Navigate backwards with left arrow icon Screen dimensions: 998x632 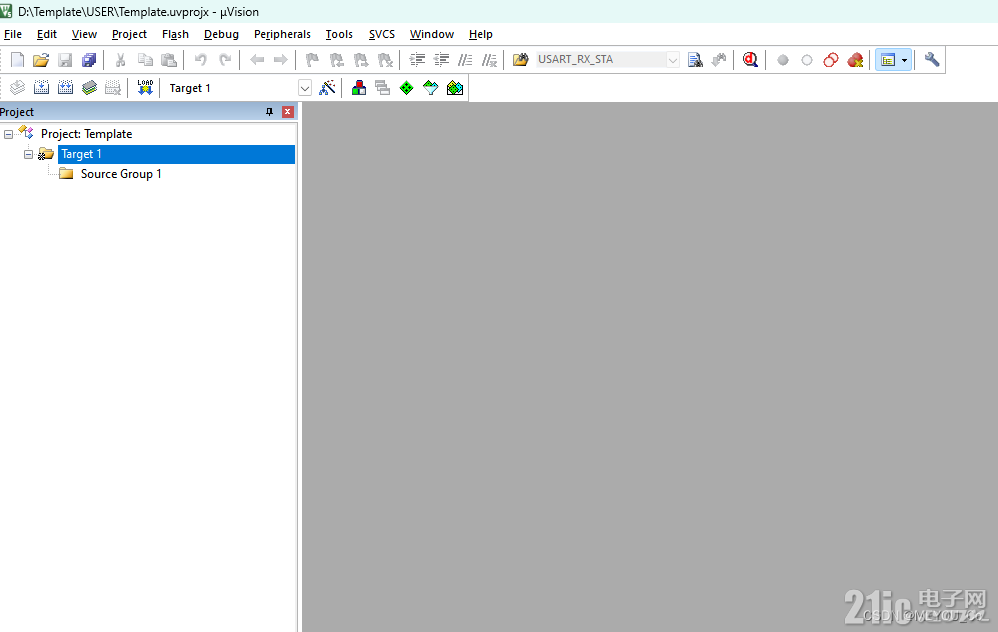(257, 60)
